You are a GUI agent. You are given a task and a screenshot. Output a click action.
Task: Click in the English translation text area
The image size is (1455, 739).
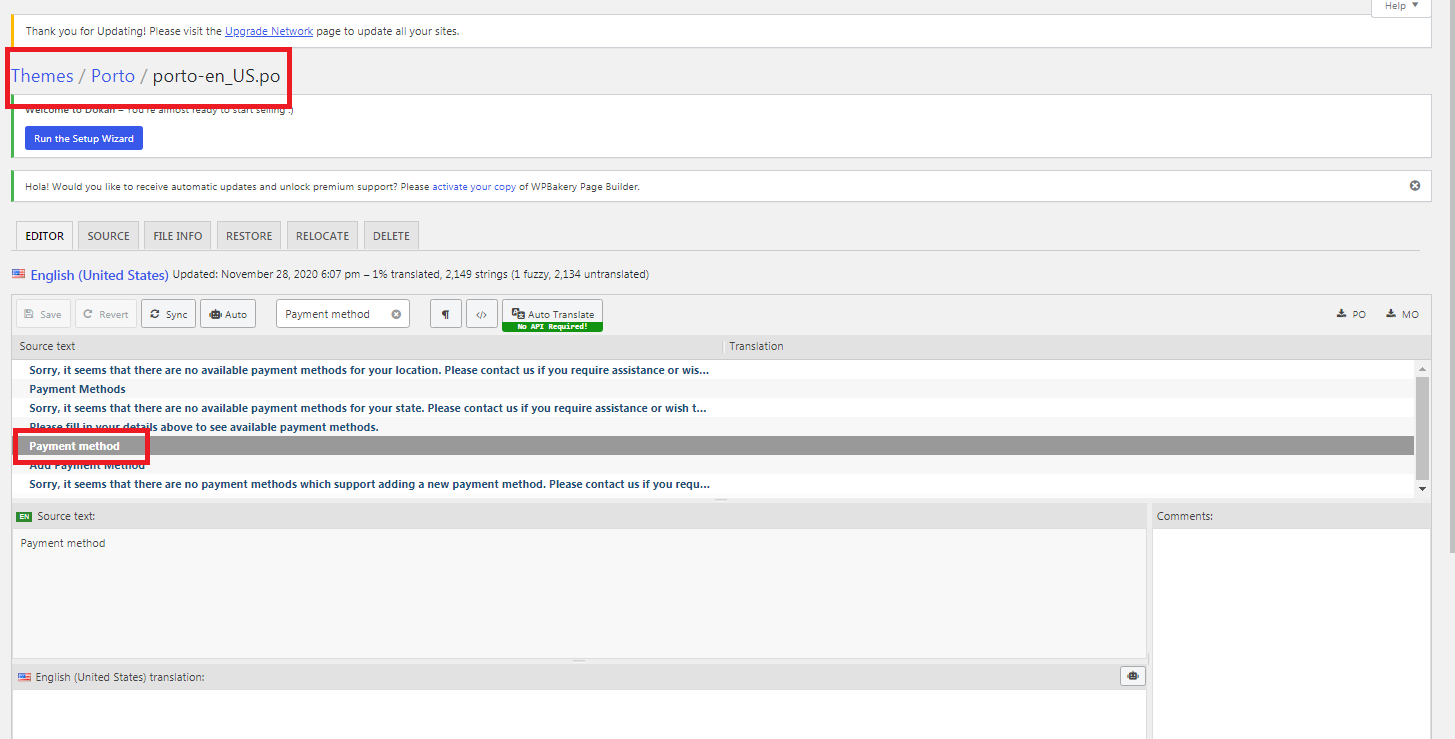pyautogui.click(x=579, y=714)
